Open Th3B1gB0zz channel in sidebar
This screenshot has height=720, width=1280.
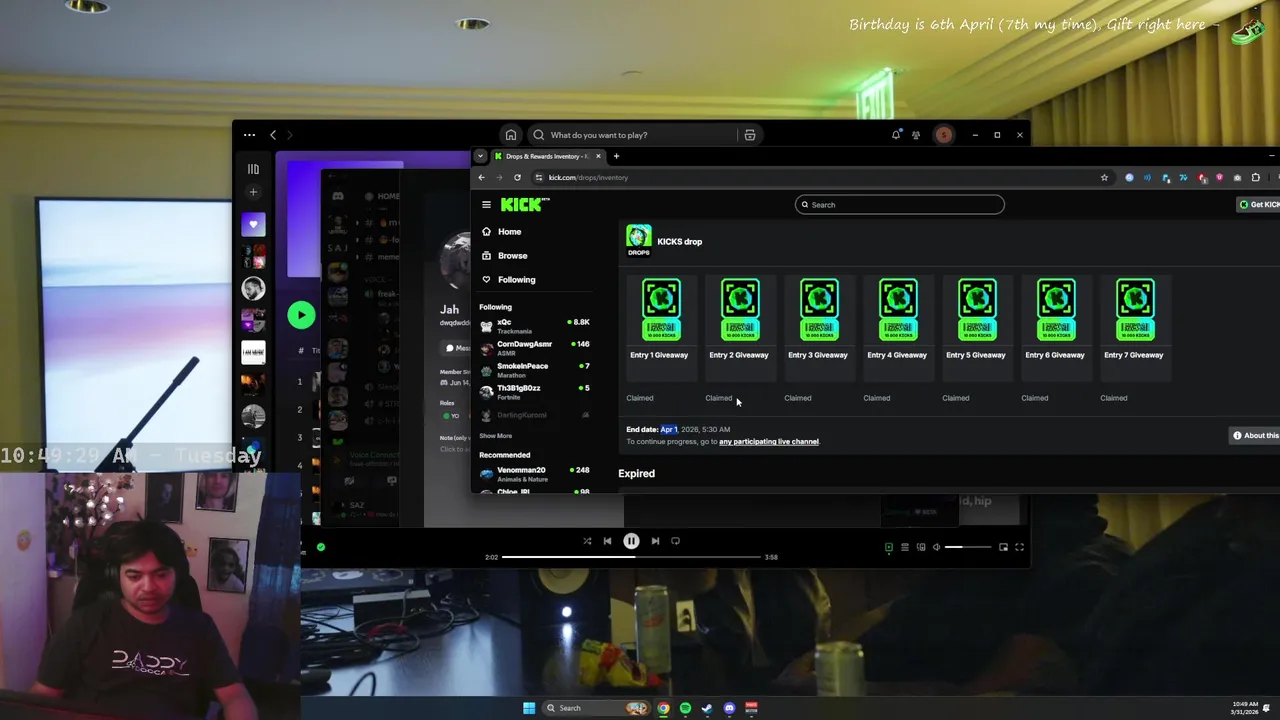coord(535,391)
